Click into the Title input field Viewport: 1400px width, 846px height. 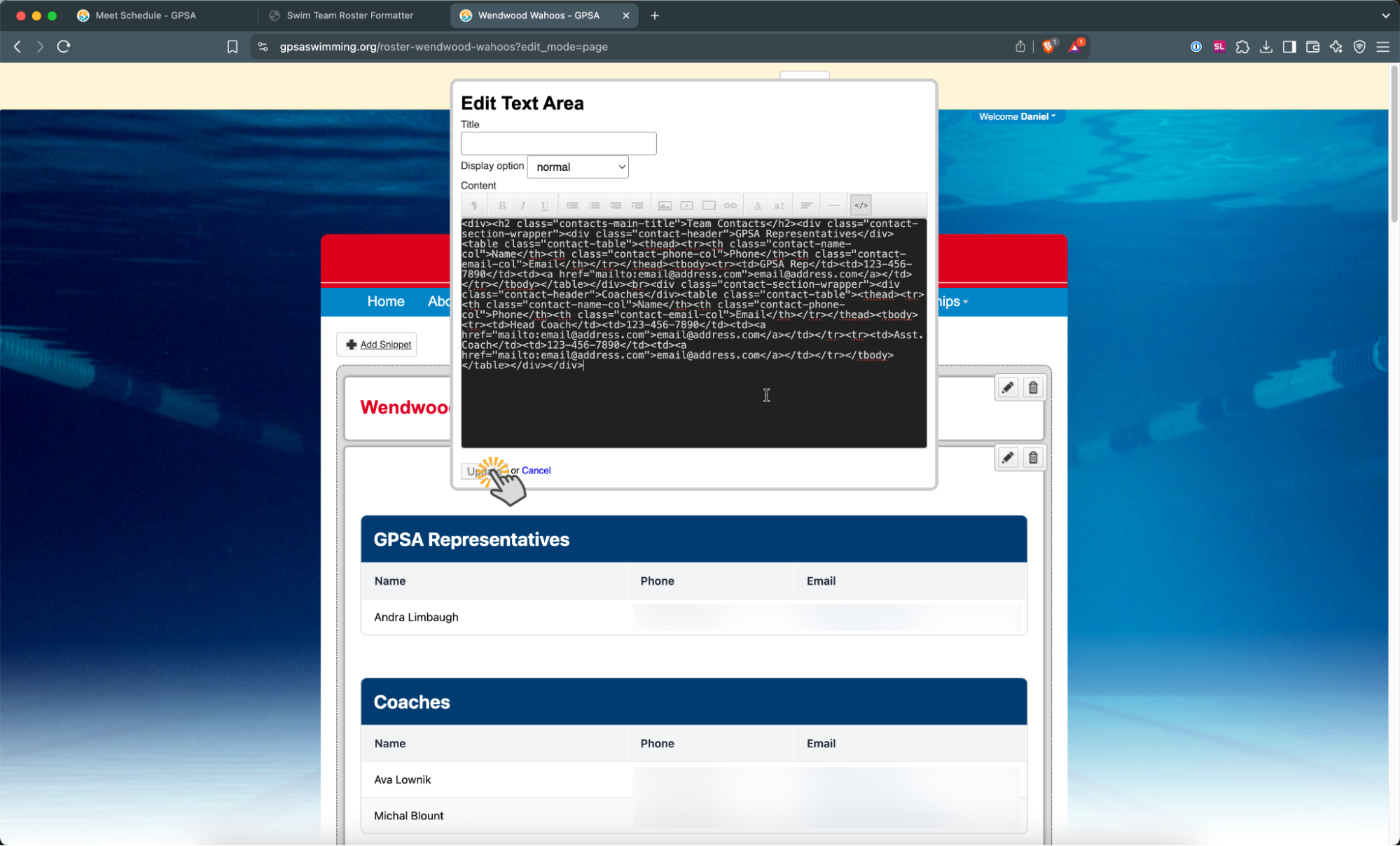558,144
